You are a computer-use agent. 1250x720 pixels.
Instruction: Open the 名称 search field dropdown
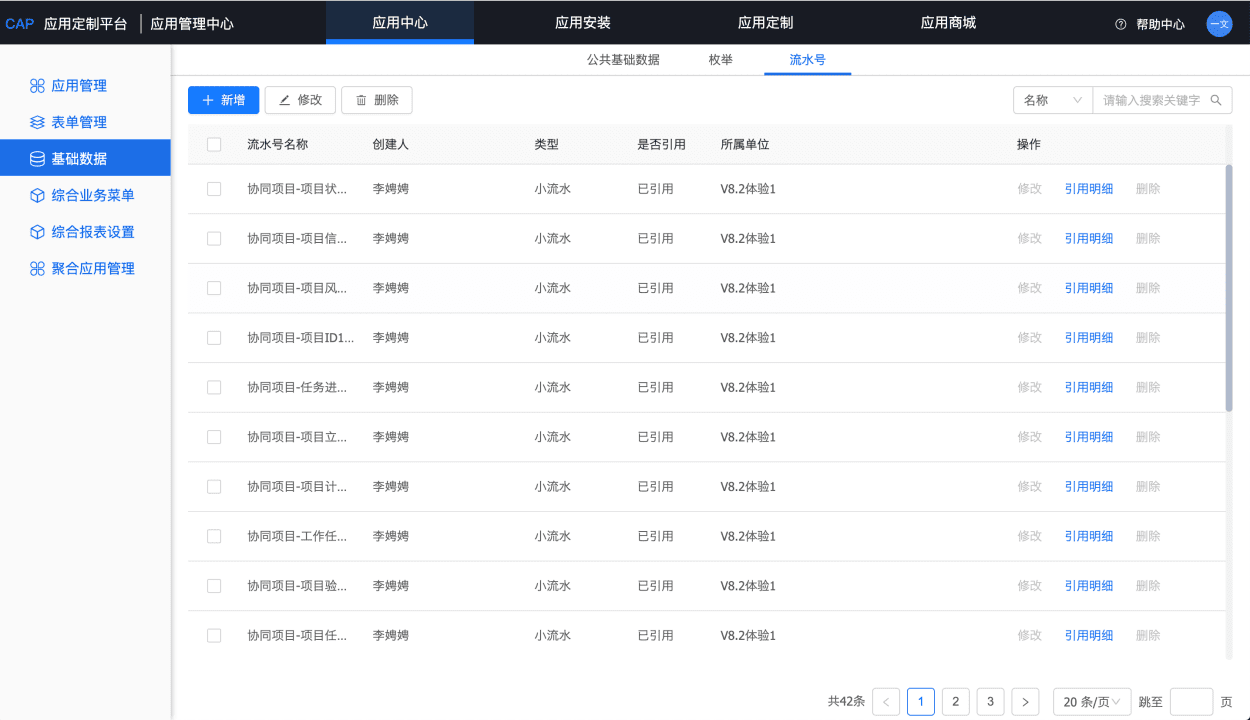[x=1052, y=100]
